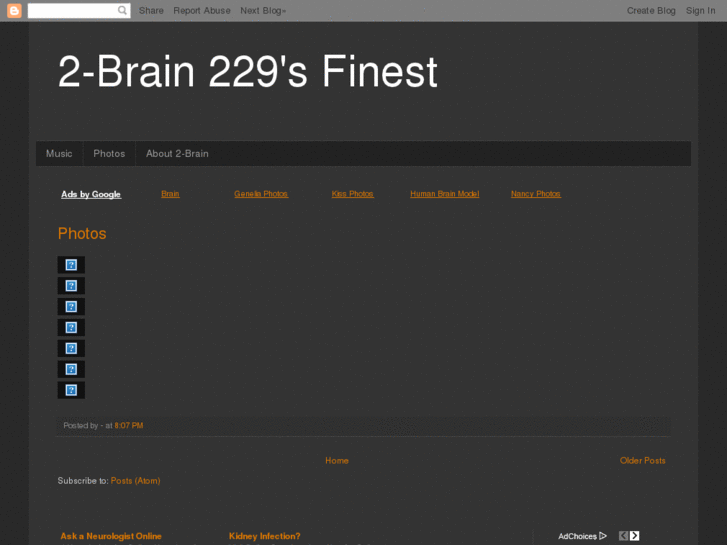
Task: Open the Nancy Photos ad link
Action: coord(536,194)
